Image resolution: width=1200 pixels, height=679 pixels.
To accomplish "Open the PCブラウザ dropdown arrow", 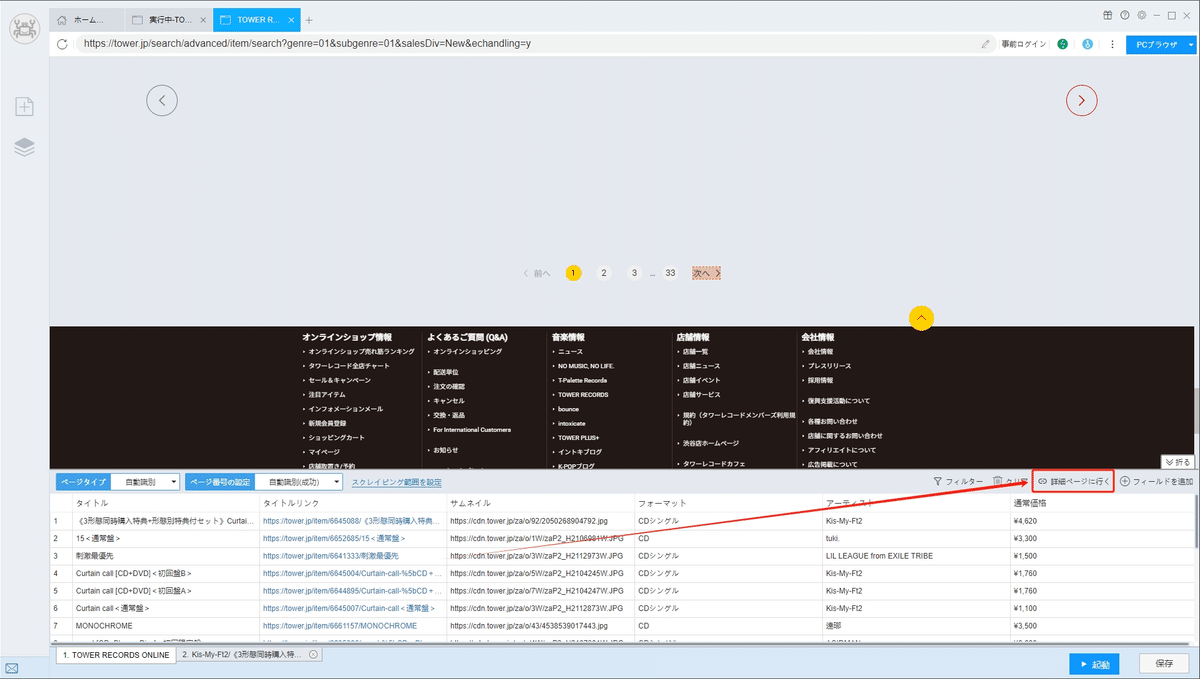I will click(1190, 44).
